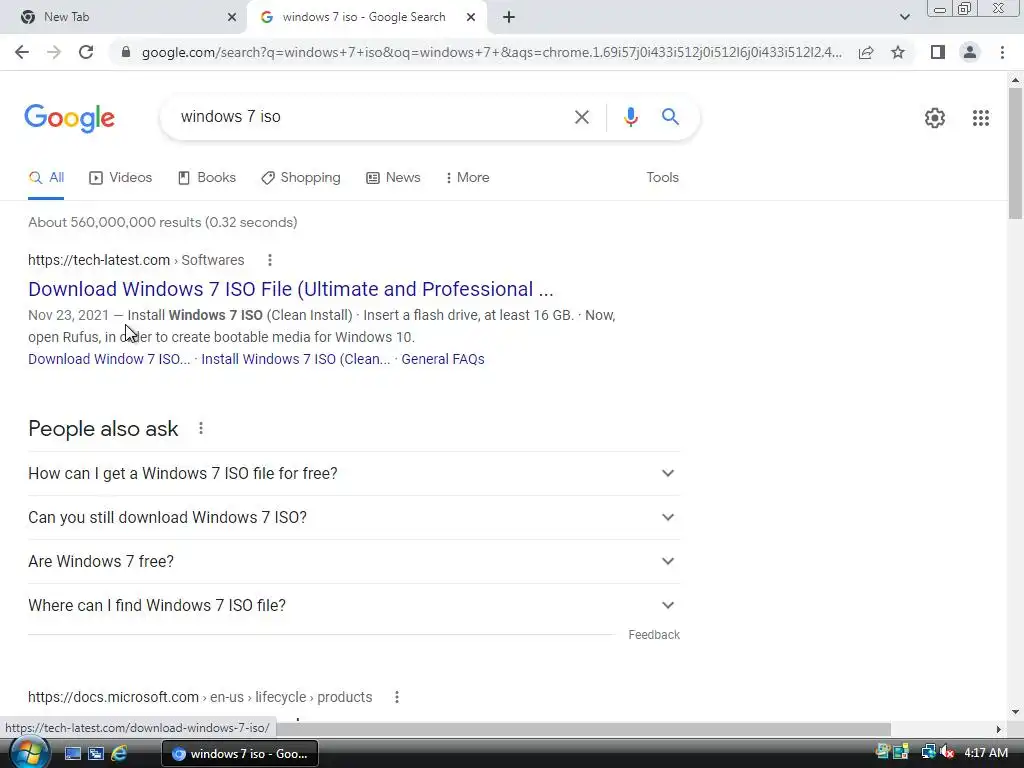This screenshot has height=768, width=1024.
Task: Expand How can I get Windows 7 ISO free
Action: [x=353, y=473]
